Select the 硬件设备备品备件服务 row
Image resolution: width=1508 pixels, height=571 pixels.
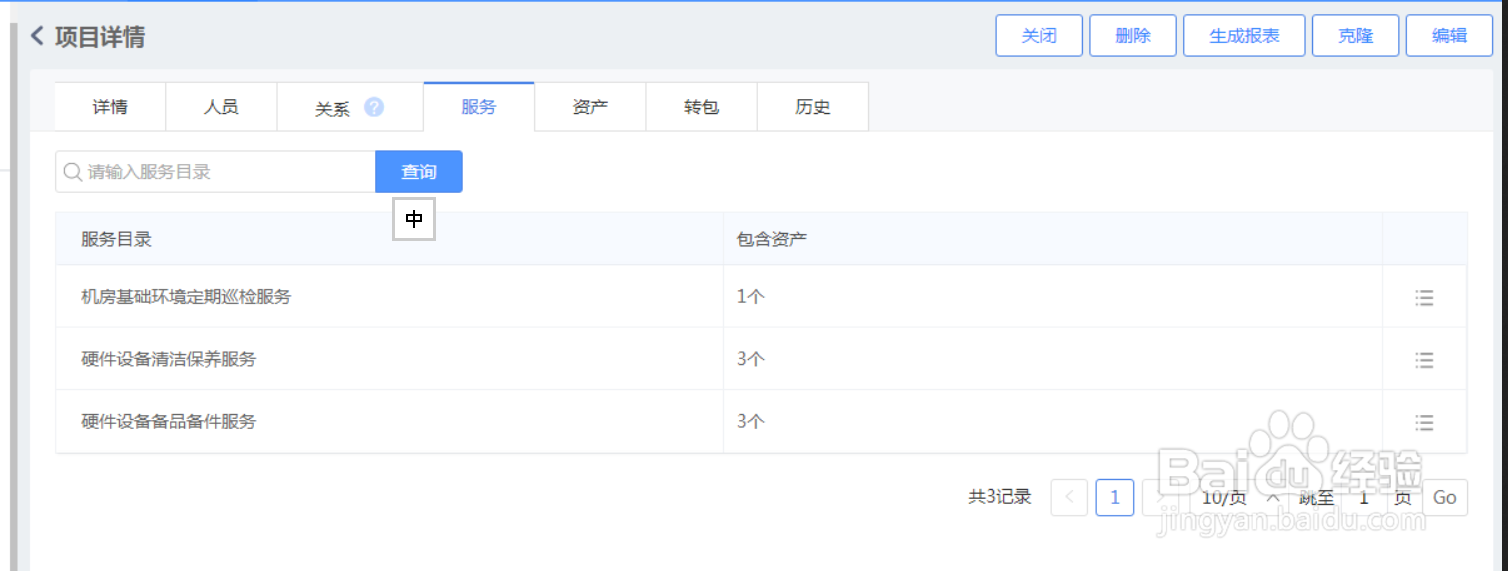click(x=761, y=422)
